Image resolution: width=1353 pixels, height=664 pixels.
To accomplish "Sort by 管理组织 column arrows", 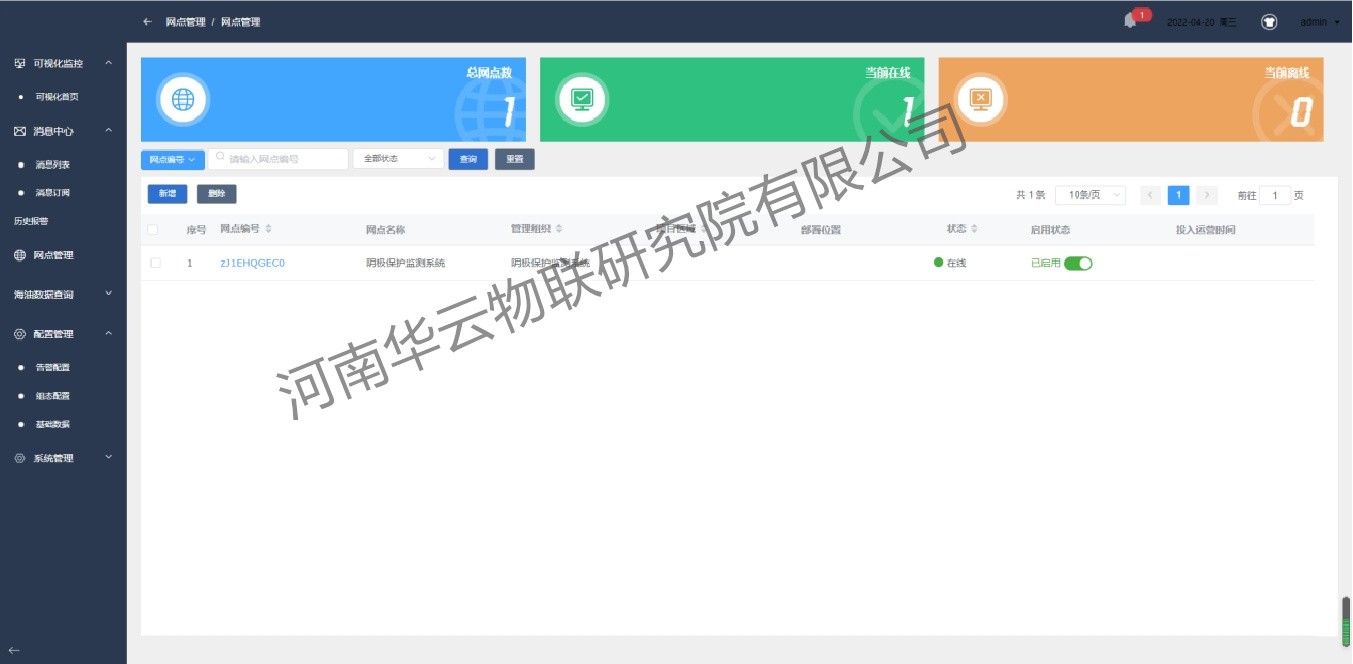I will pyautogui.click(x=559, y=229).
